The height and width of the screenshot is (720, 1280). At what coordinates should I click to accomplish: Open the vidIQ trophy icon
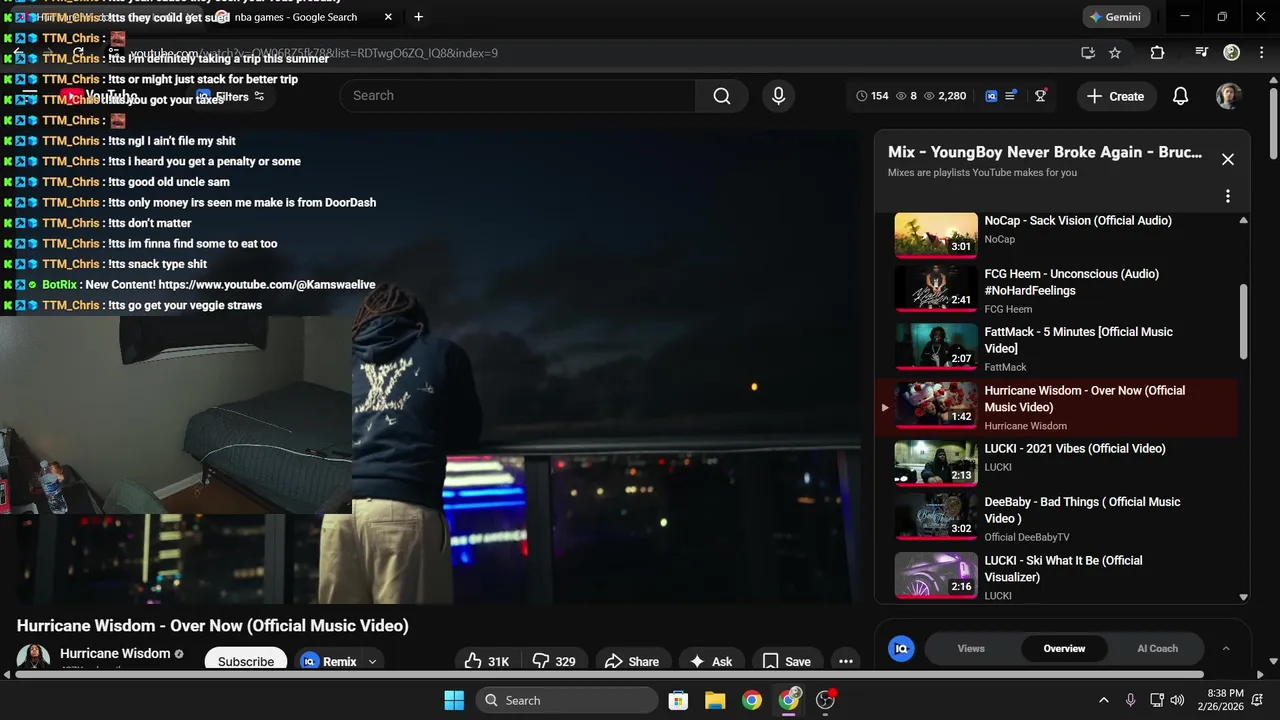tap(1040, 96)
